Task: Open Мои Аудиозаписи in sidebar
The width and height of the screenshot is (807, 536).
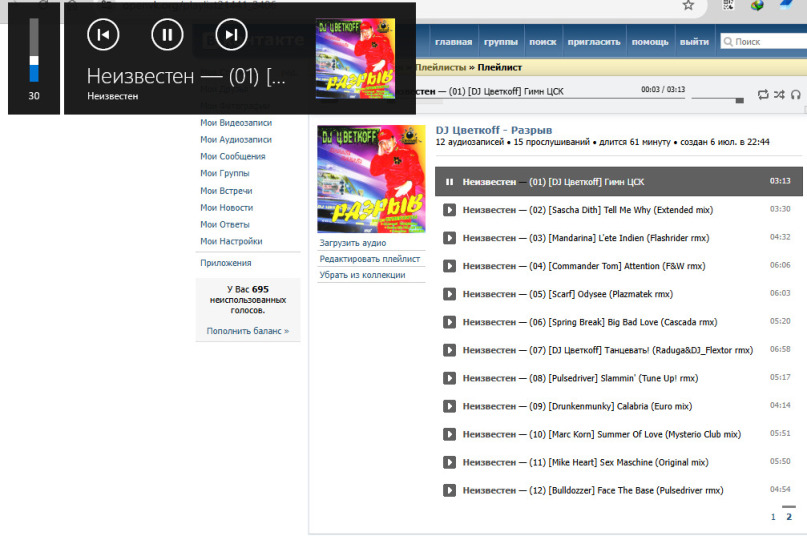Action: [236, 140]
